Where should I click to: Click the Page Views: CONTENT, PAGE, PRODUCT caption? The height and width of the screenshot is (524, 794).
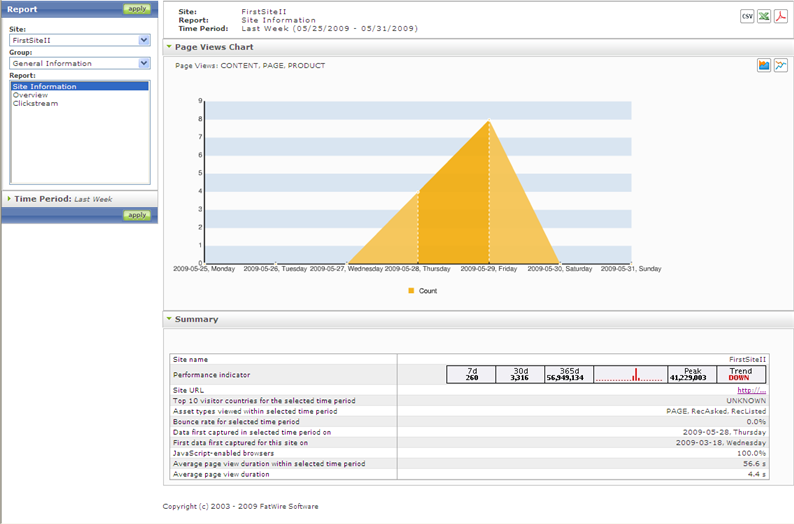point(250,65)
